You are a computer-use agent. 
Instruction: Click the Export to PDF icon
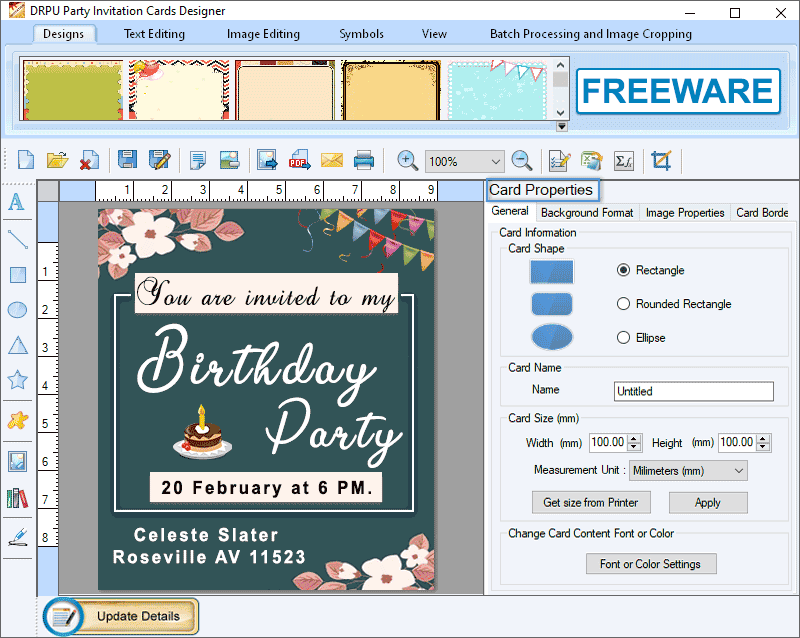[299, 160]
